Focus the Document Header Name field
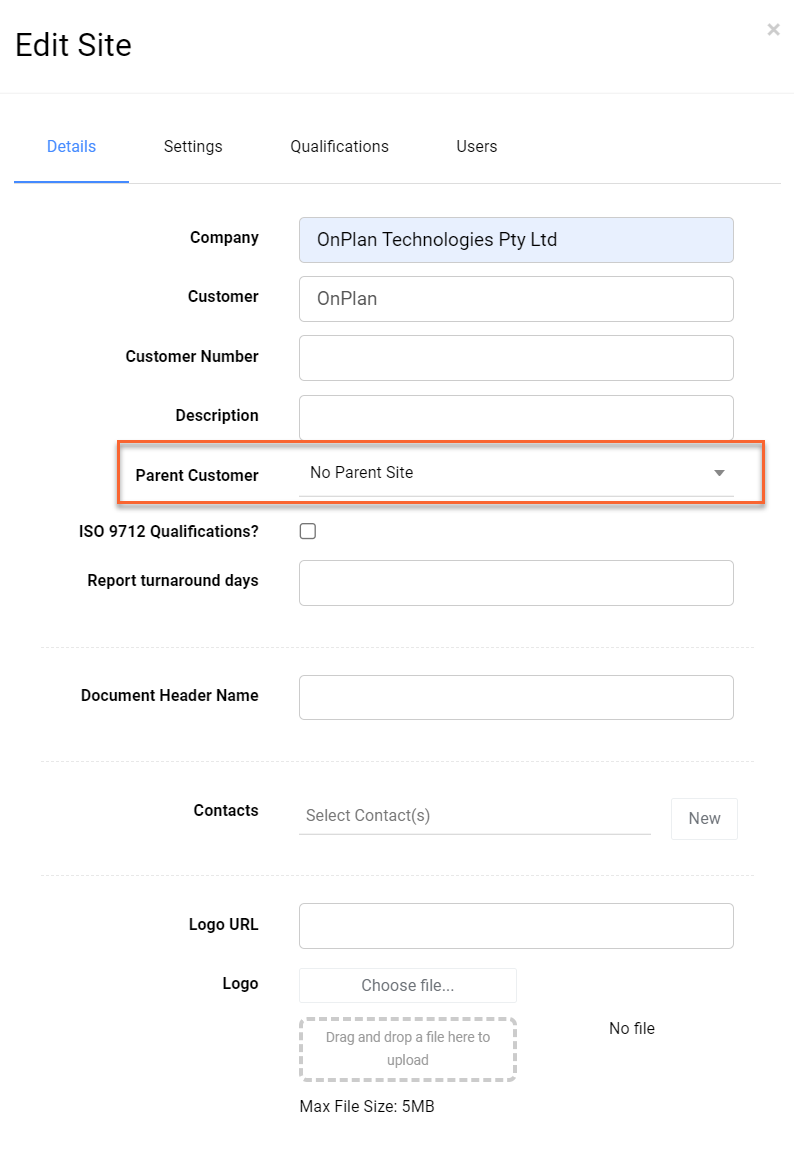This screenshot has width=794, height=1166. point(516,698)
